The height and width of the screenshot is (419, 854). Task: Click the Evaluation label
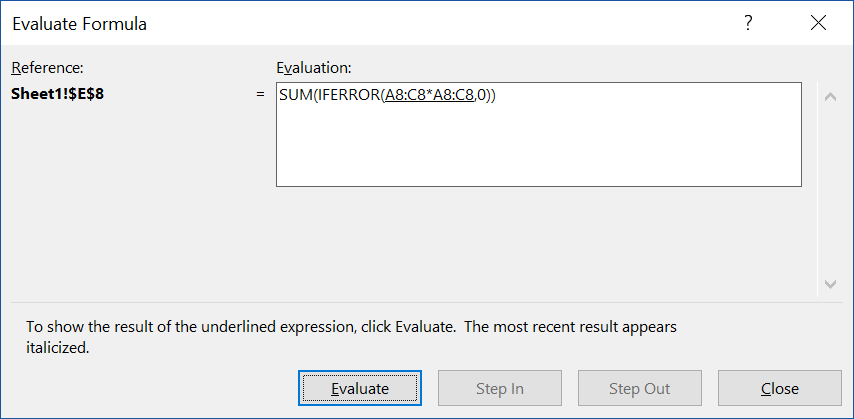point(313,67)
